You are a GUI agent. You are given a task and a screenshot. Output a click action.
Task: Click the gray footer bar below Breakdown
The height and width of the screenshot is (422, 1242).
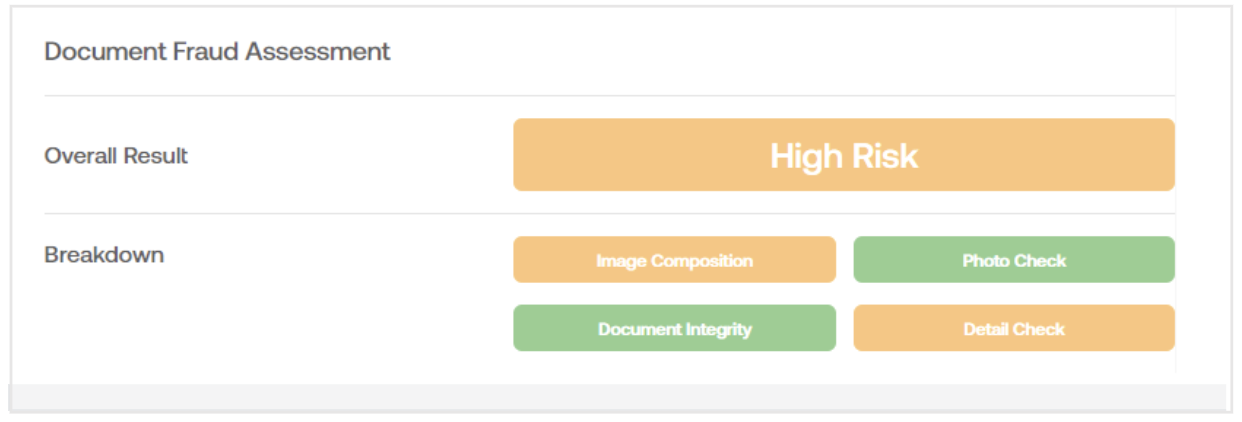click(618, 397)
